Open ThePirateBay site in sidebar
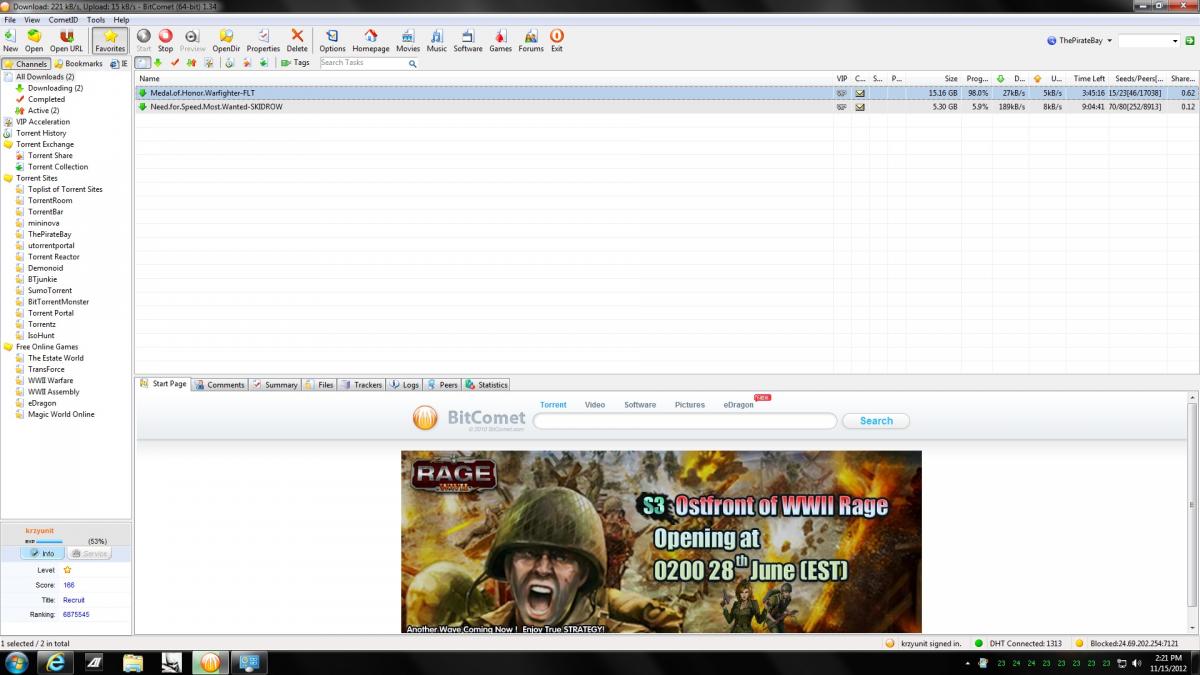Screen dimensions: 1200x675 (x=43, y=234)
